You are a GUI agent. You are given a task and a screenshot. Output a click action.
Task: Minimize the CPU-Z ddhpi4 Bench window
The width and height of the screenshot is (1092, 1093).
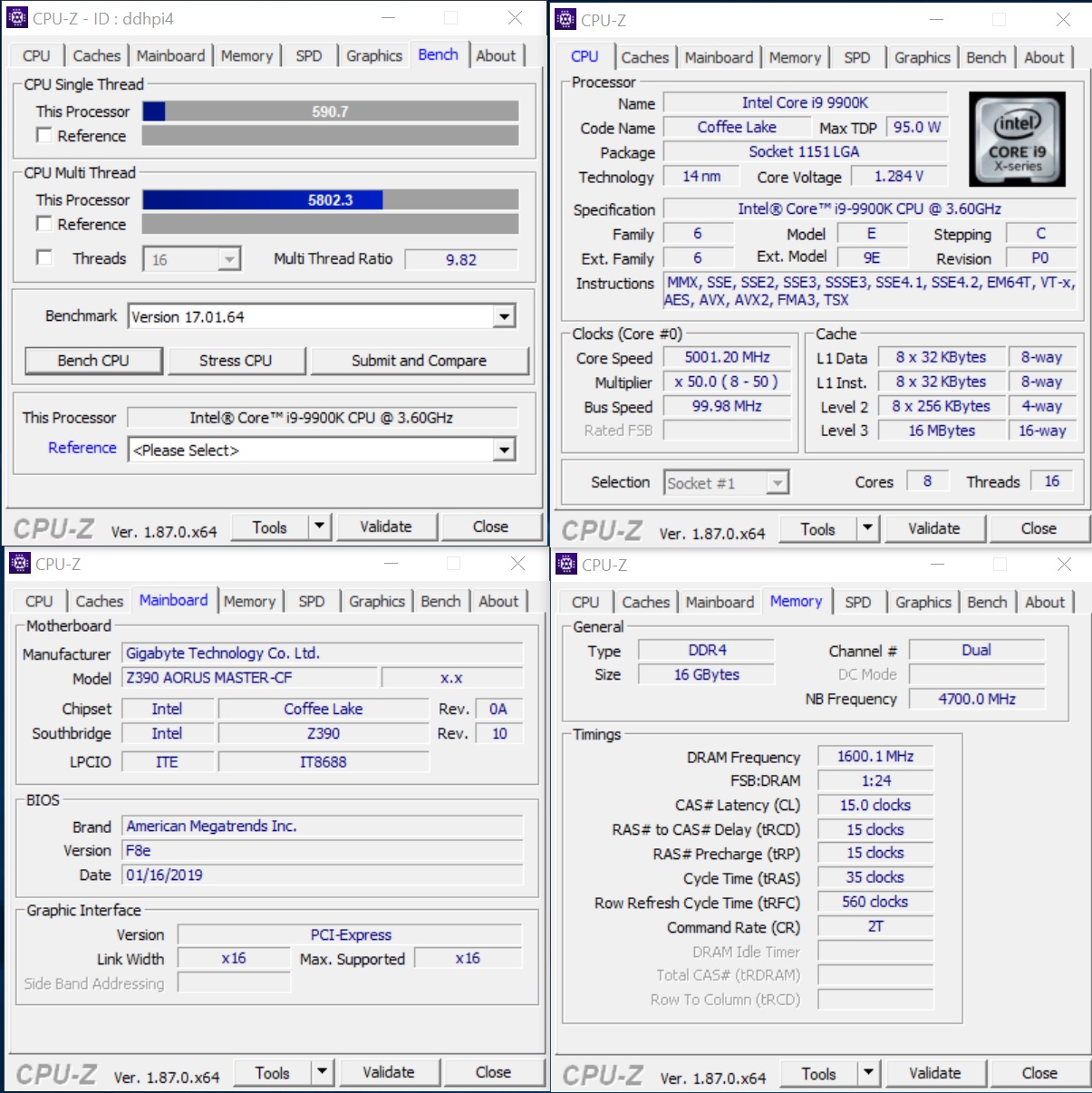[x=388, y=18]
